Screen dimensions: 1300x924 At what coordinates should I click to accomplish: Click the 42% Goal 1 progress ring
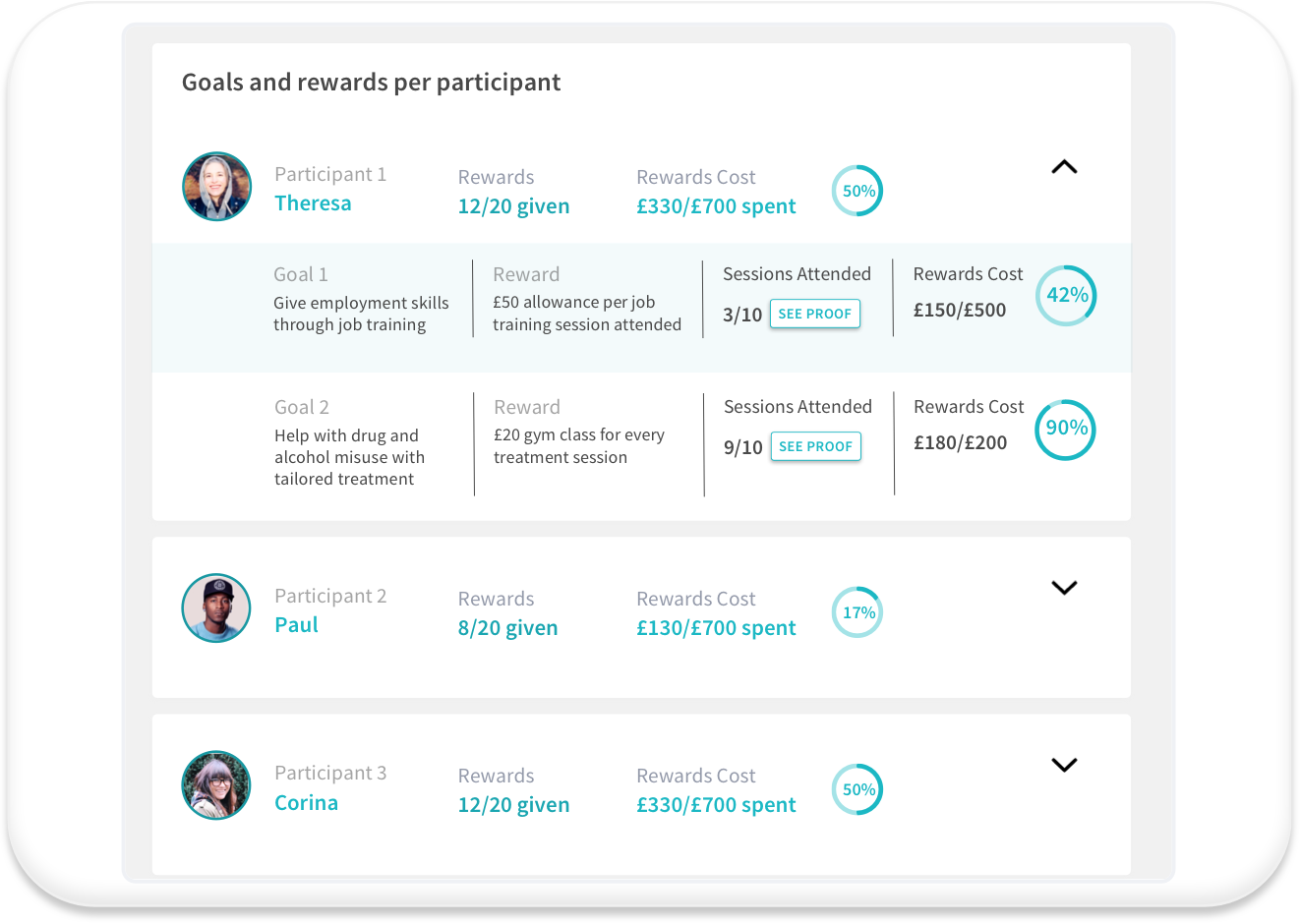[x=1067, y=295]
